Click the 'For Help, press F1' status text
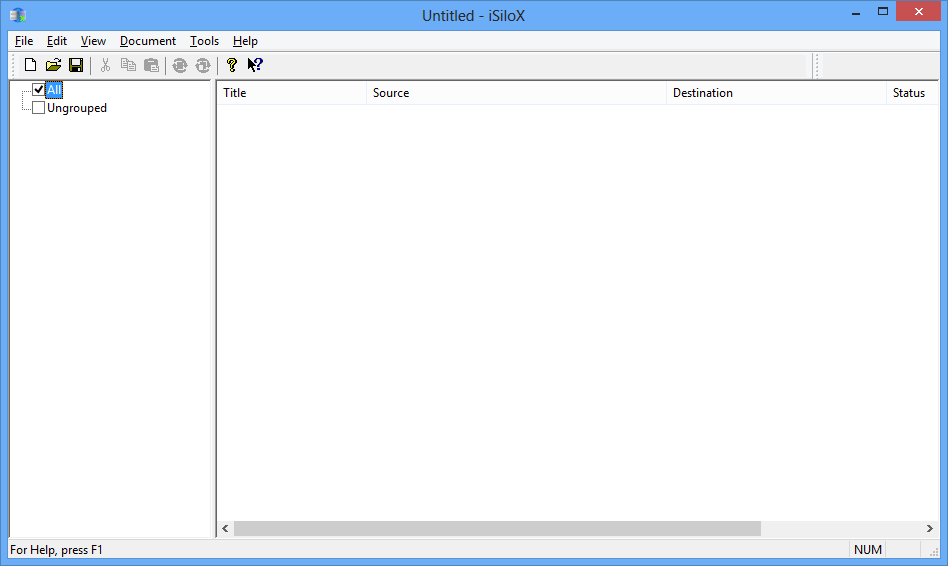This screenshot has width=948, height=566. pos(56,550)
